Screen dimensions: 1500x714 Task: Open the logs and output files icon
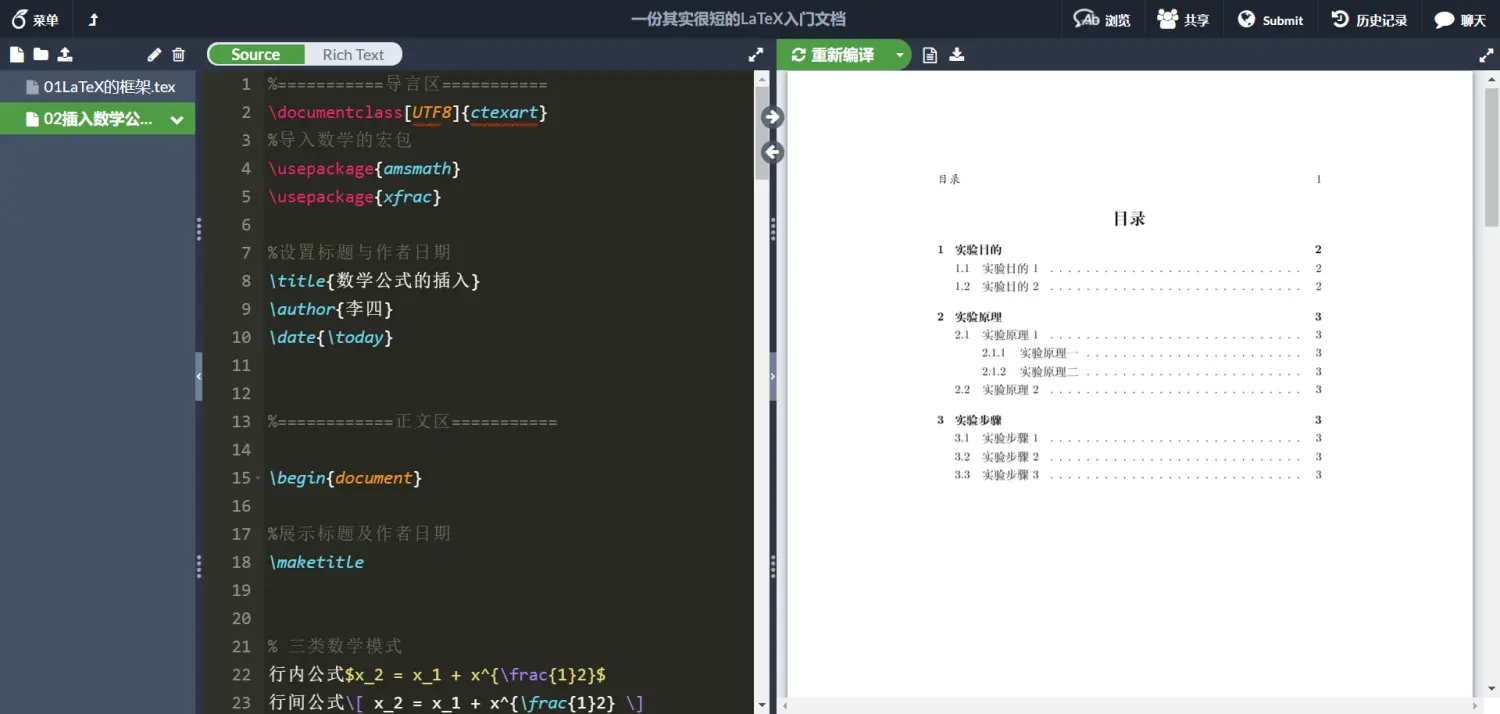click(x=930, y=55)
